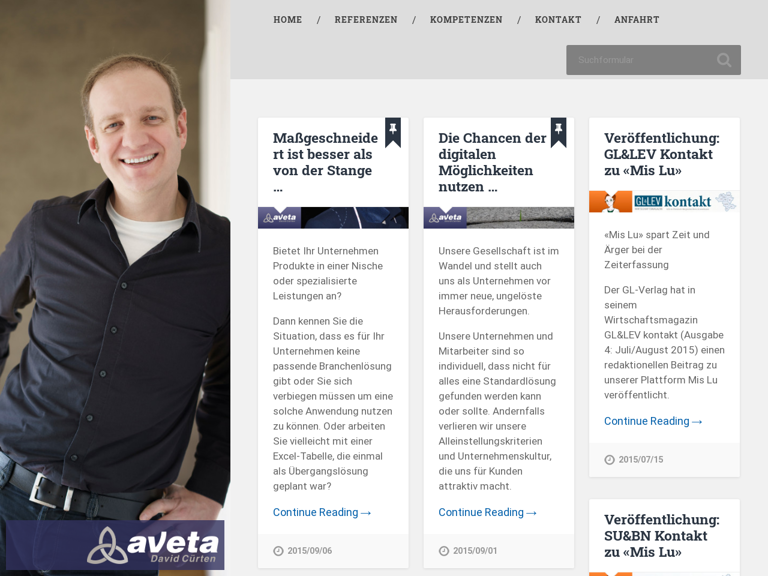Open the title Veröffentlichung: SU&BN Kontakt
768x576 pixels.
pyautogui.click(x=662, y=536)
